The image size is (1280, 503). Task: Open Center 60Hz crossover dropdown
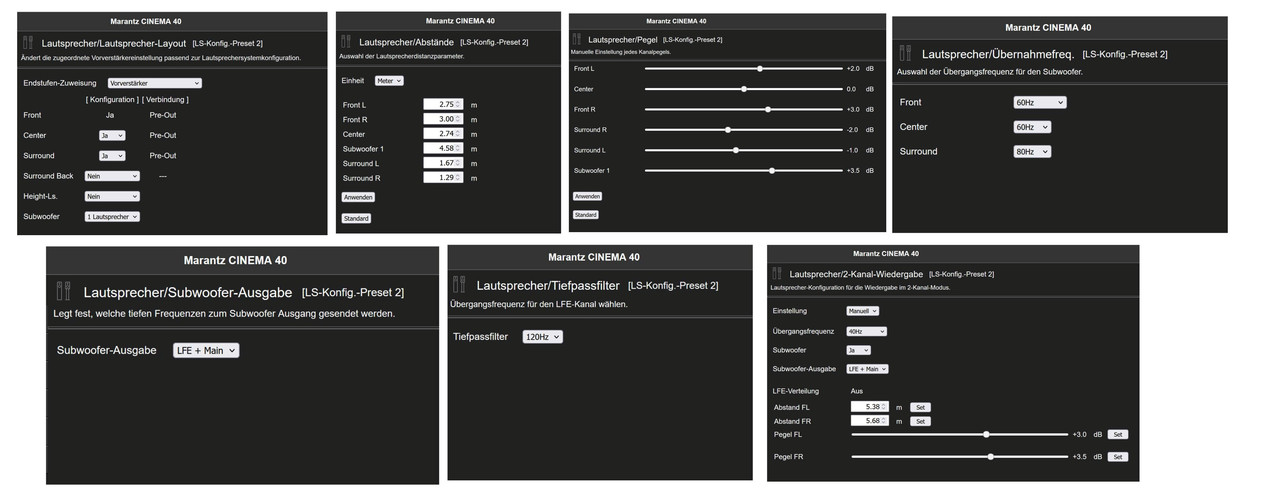[1032, 127]
